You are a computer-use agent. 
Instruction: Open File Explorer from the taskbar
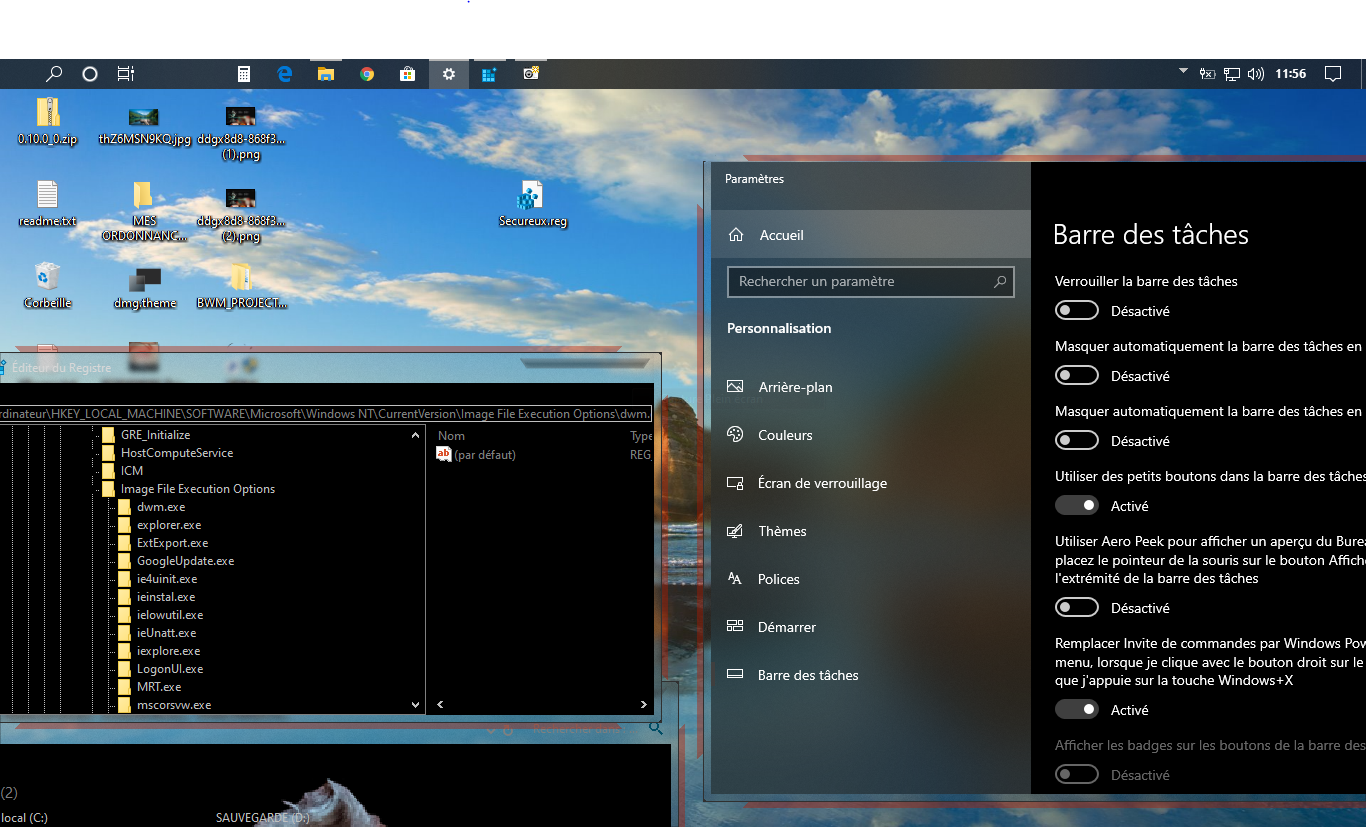click(325, 74)
